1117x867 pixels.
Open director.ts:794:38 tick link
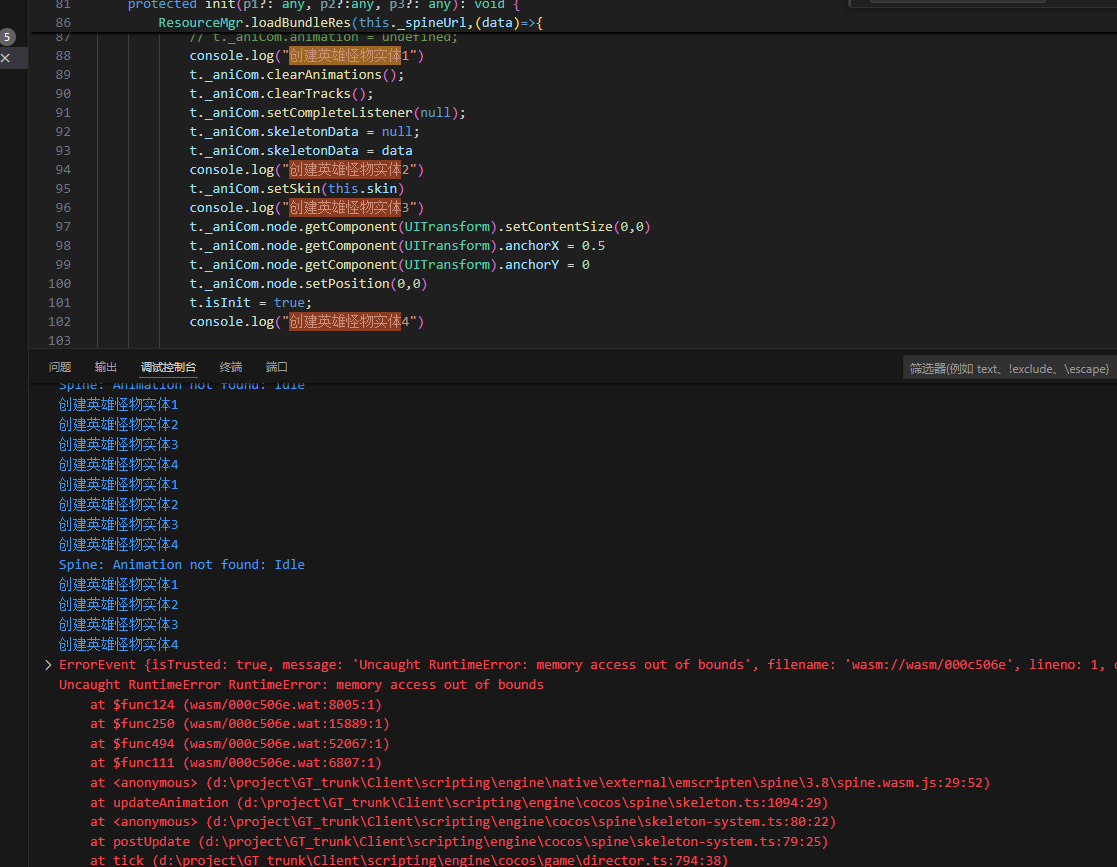(440, 860)
